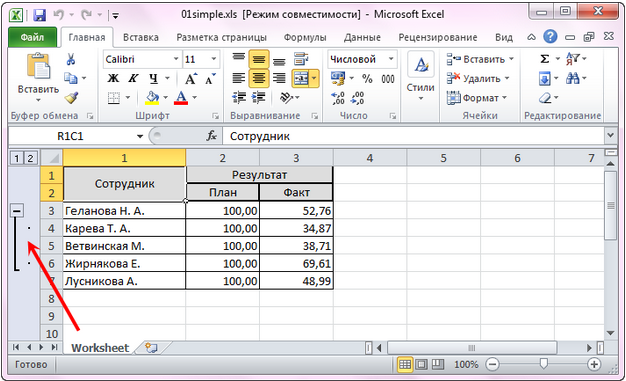This screenshot has height=381, width=626.
Task: Open font size 11 dropdown
Action: click(x=214, y=60)
